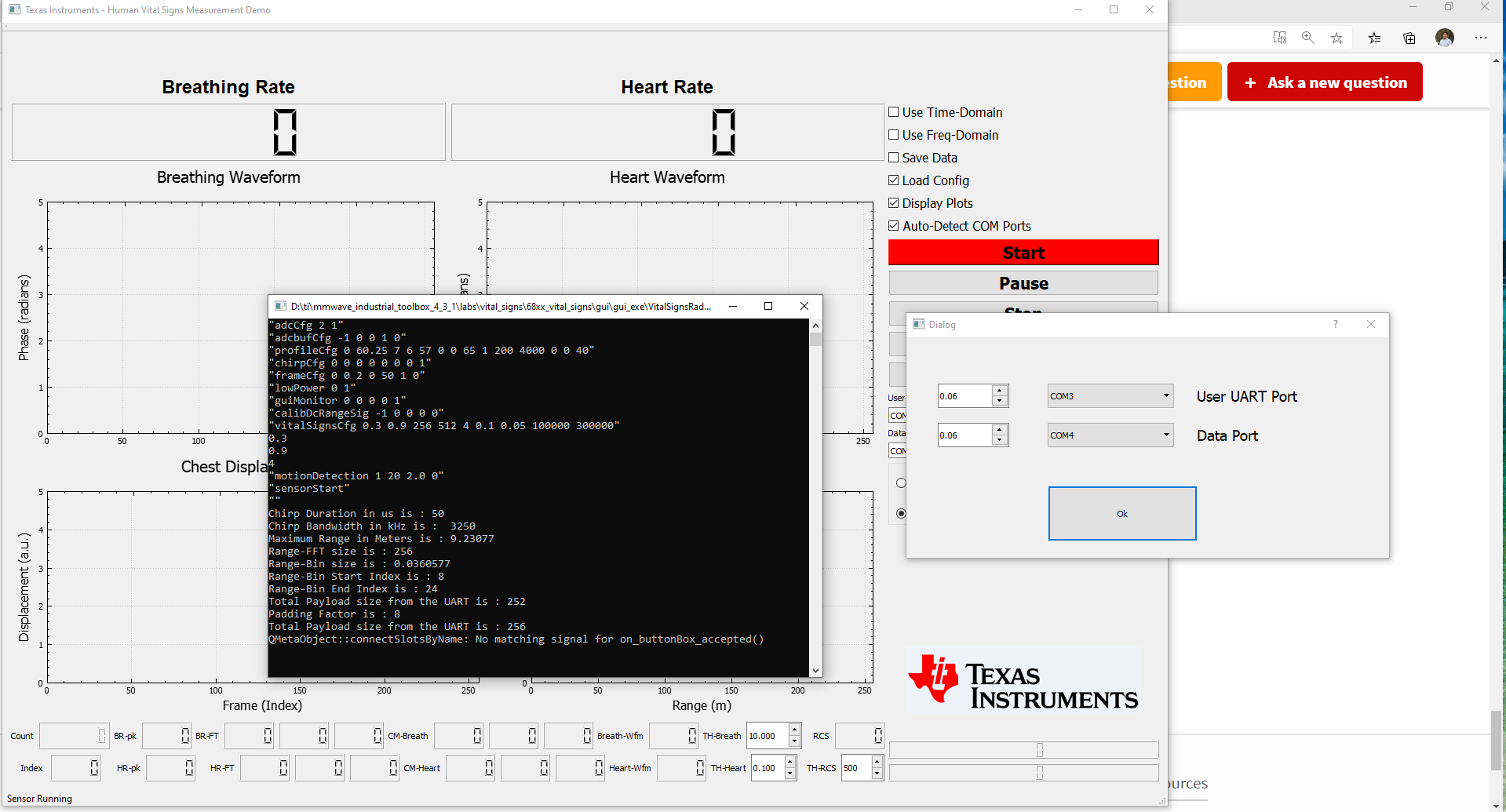Image resolution: width=1506 pixels, height=812 pixels.
Task: Click the Heart Rate number display
Action: 667,132
